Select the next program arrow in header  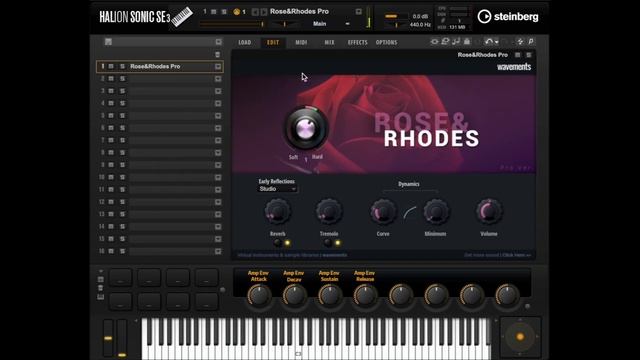264,12
